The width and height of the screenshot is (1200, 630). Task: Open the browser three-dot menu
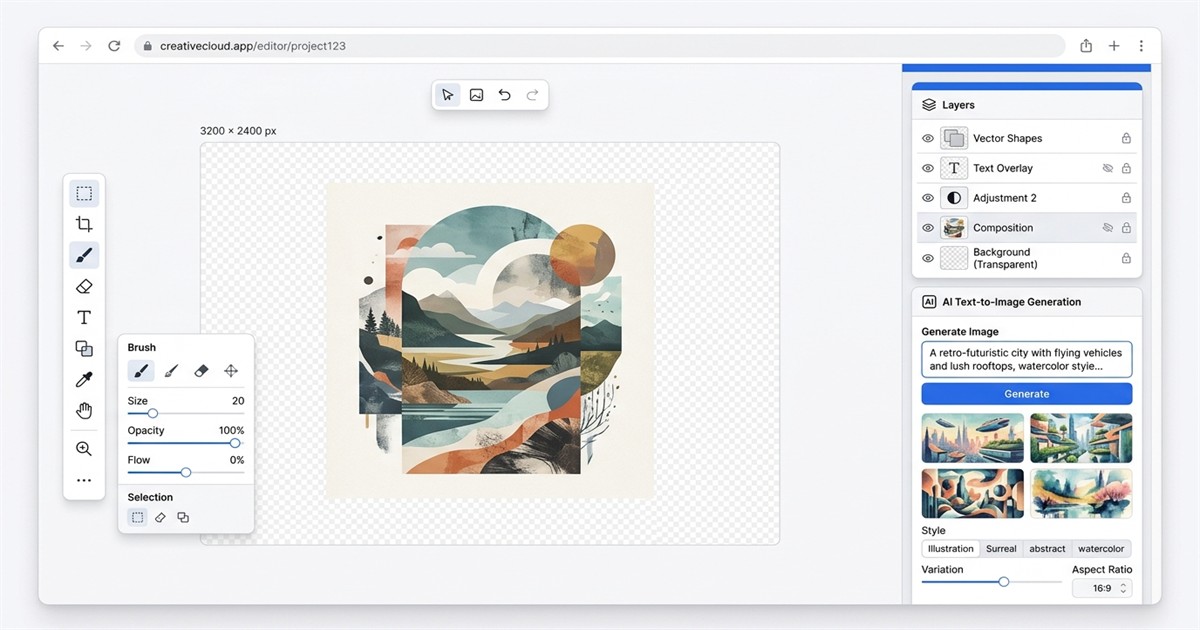(1141, 46)
